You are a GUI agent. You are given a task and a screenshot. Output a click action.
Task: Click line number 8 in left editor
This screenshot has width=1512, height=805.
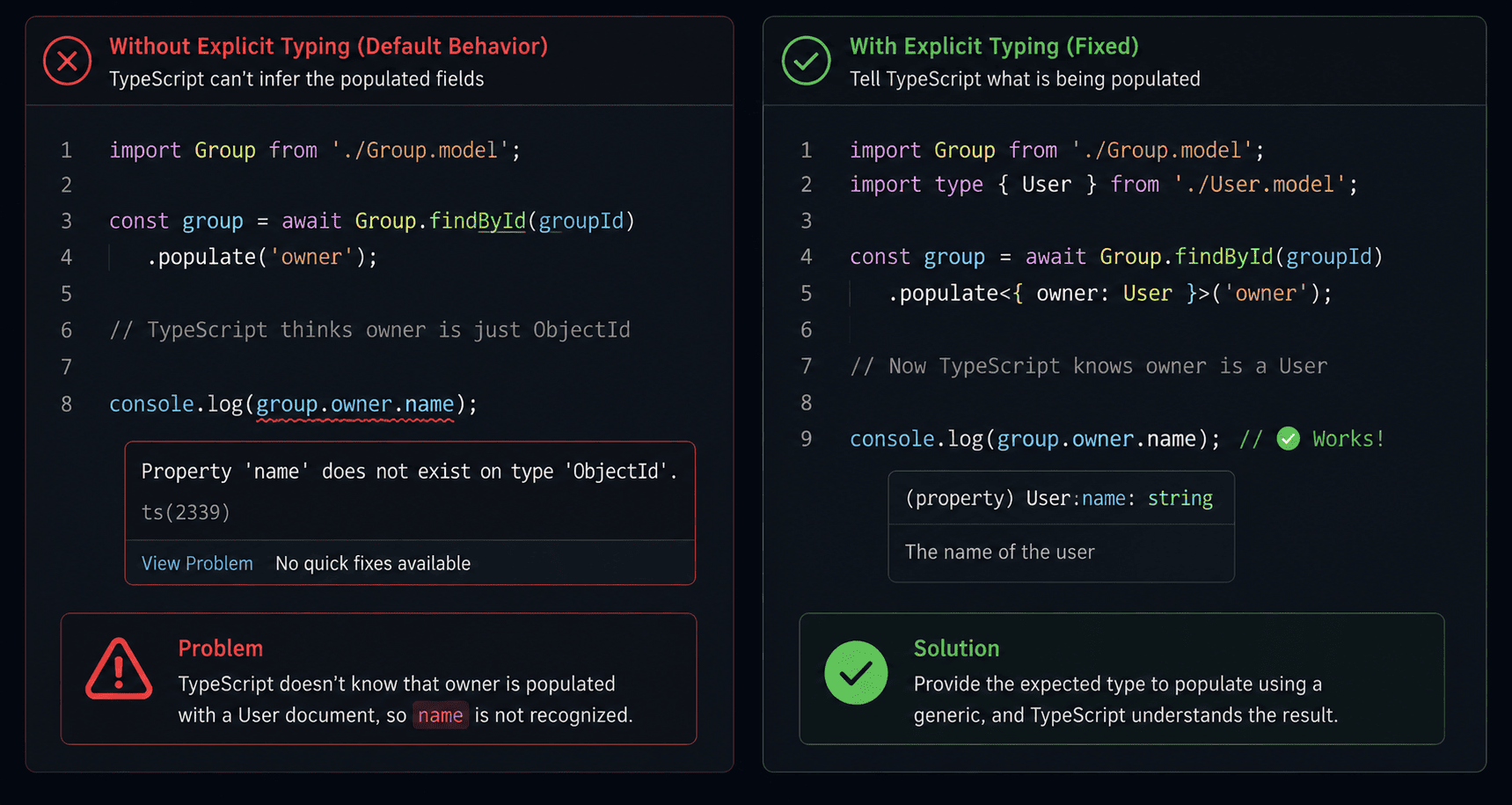(67, 405)
